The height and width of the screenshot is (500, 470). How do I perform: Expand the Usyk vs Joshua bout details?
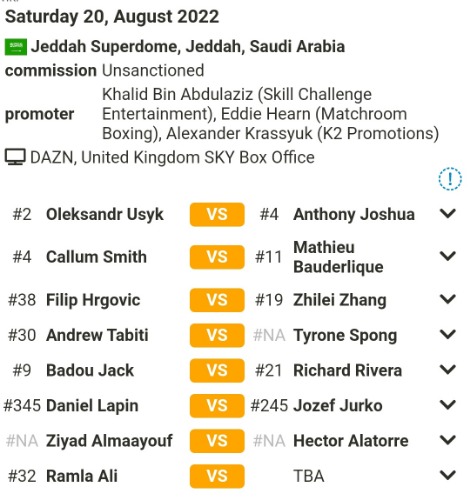448,213
